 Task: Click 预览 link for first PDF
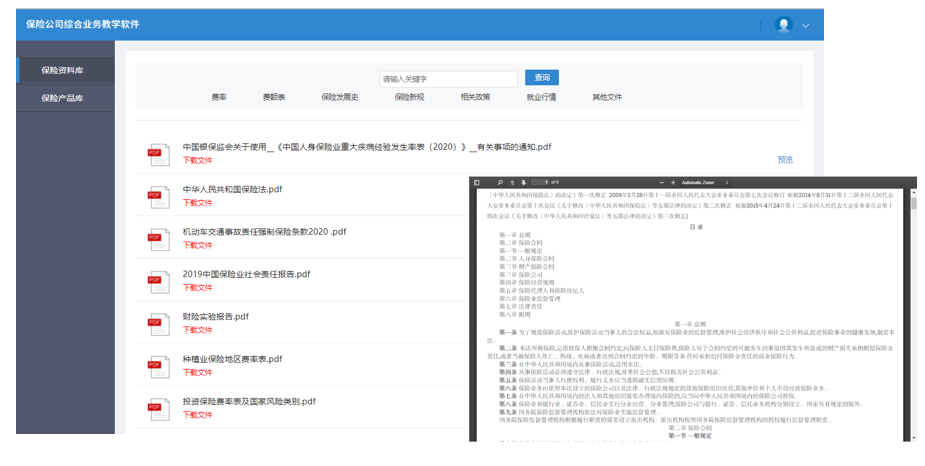(x=785, y=159)
